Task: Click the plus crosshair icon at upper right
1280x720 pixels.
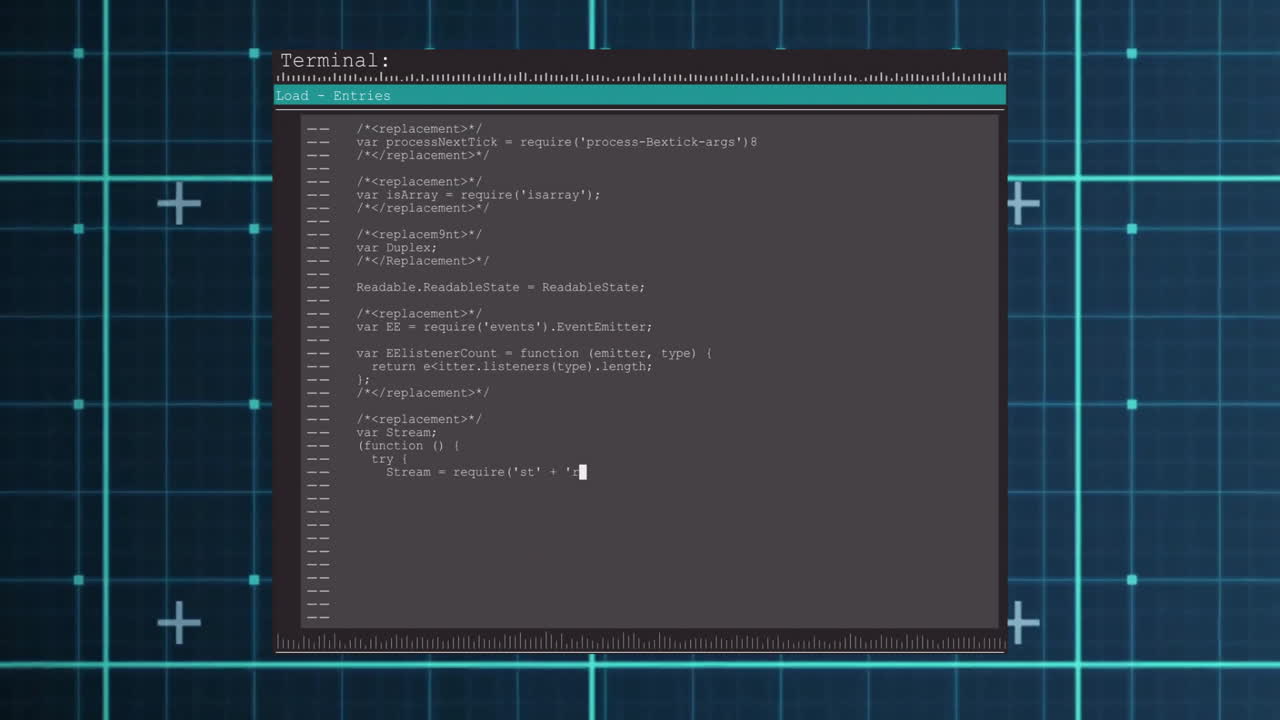Action: [x=1022, y=204]
